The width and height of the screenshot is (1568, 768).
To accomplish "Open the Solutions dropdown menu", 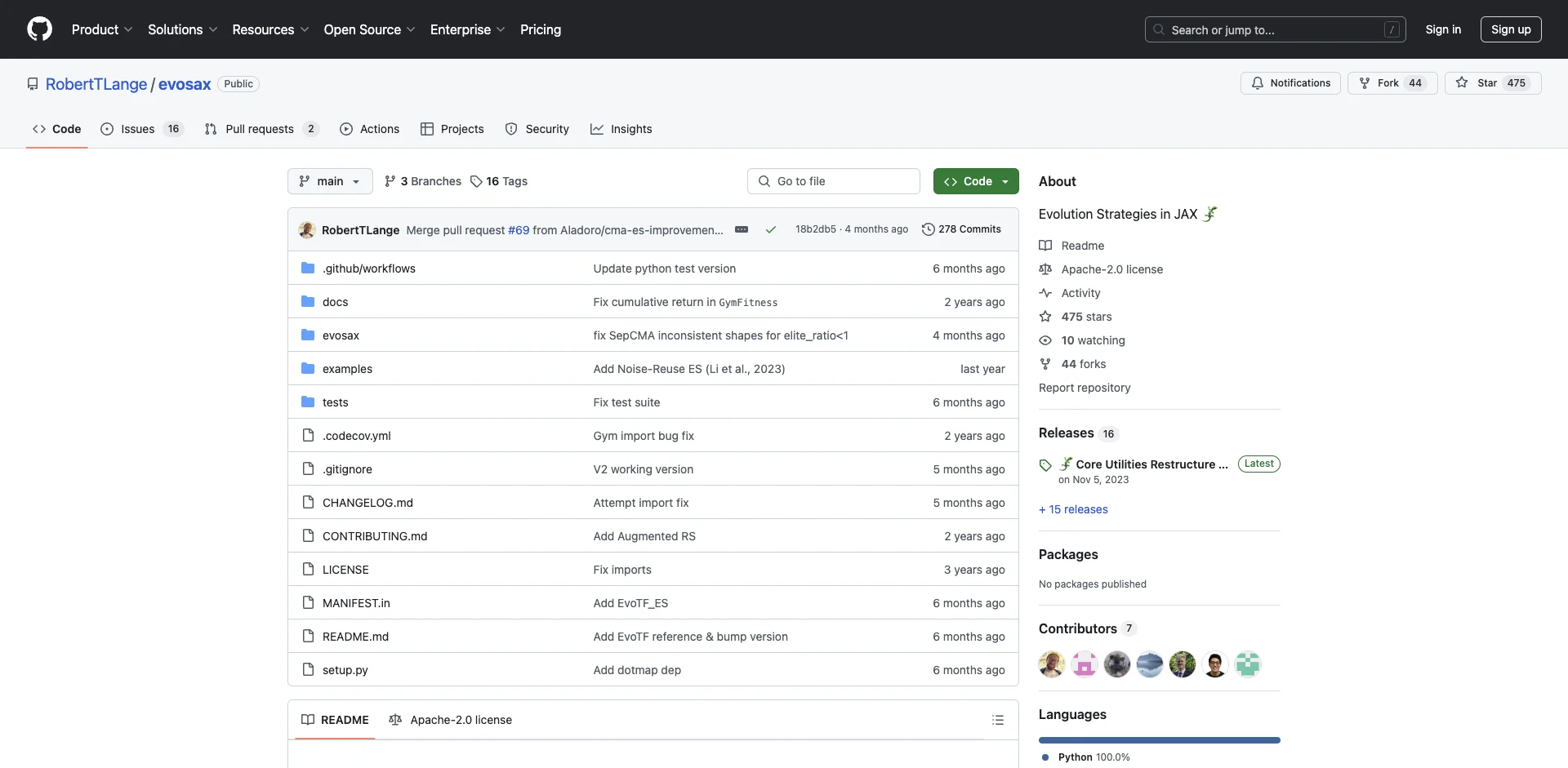I will pos(183,29).
